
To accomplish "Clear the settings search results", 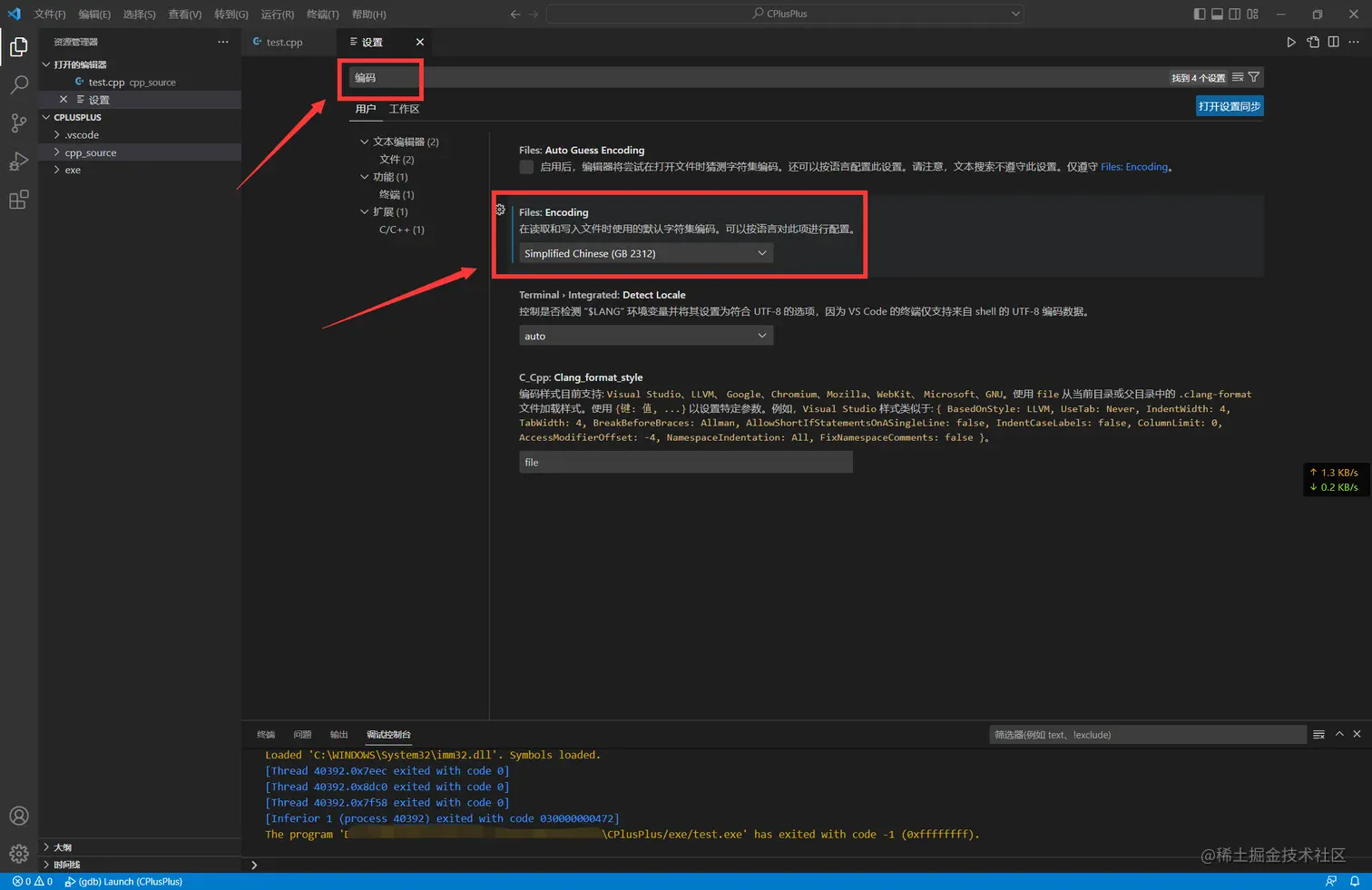I will coord(1238,77).
